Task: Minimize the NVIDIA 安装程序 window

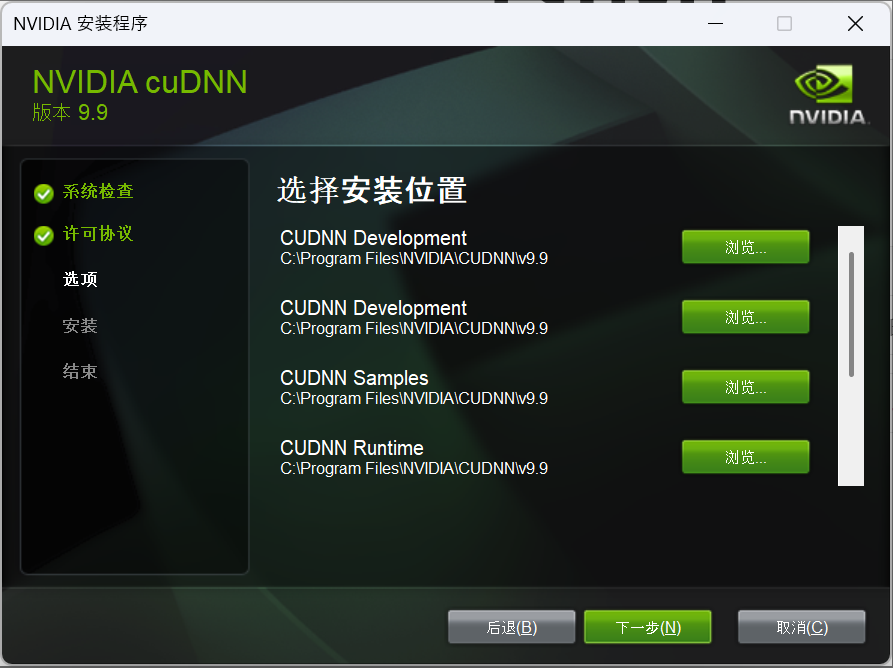Action: point(715,23)
